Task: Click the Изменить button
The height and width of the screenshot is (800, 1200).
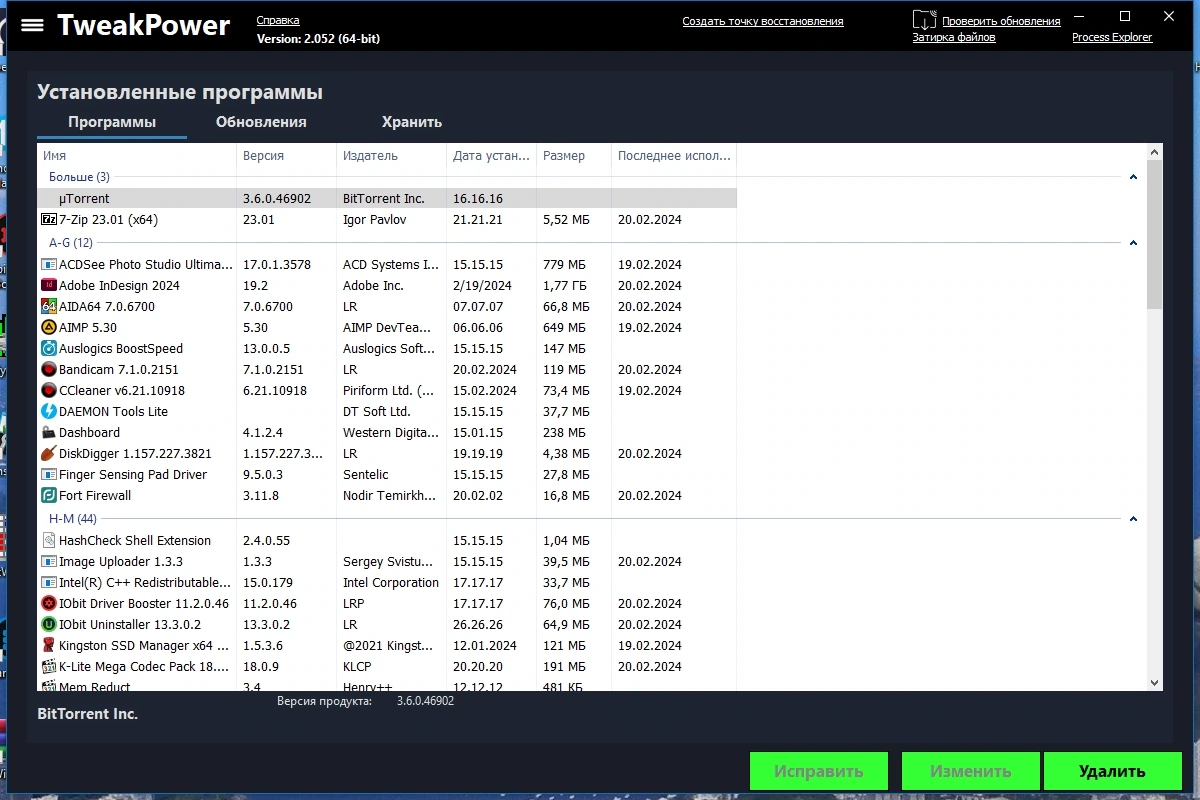Action: click(x=970, y=771)
